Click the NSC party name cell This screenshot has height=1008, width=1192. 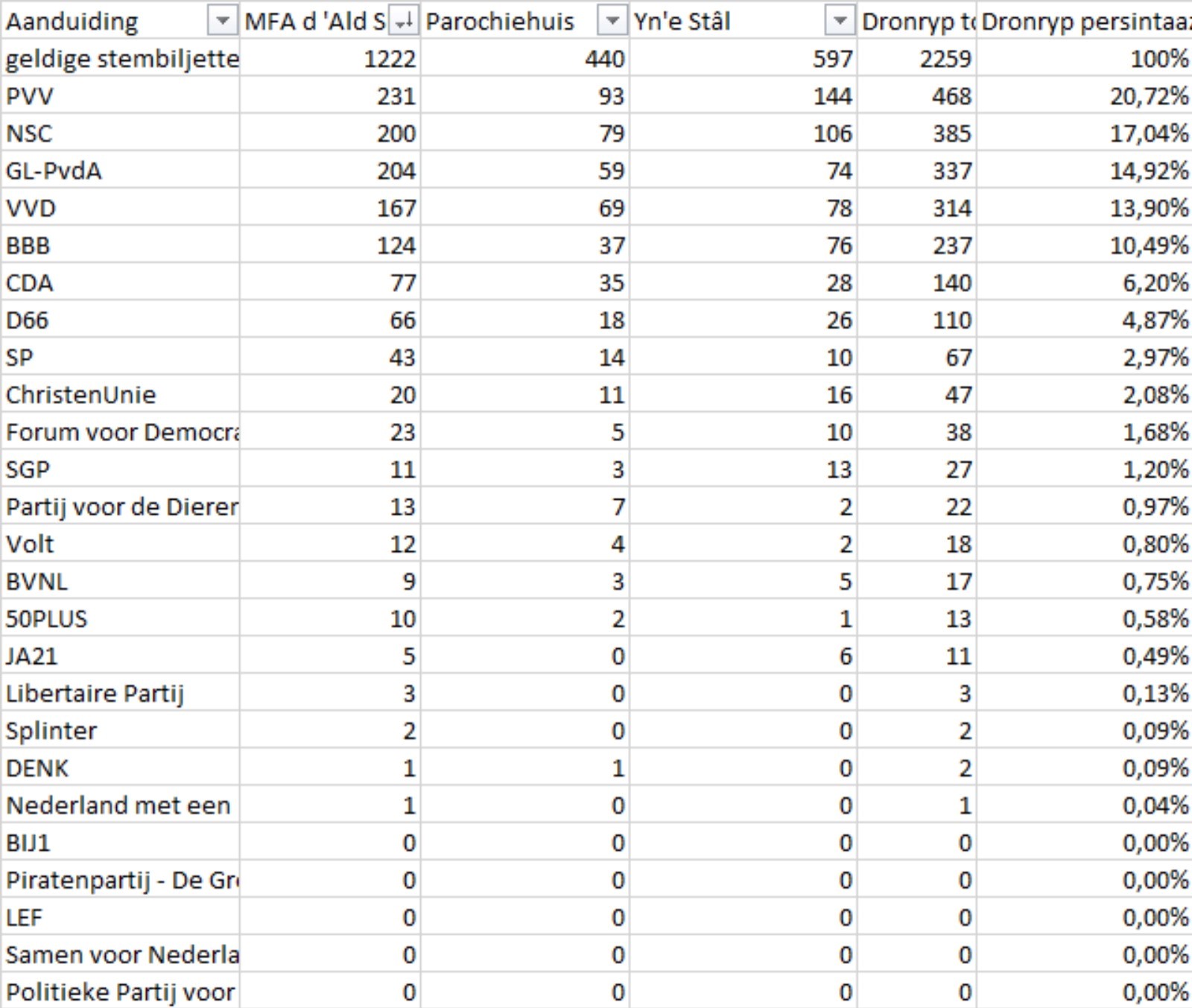(121, 133)
